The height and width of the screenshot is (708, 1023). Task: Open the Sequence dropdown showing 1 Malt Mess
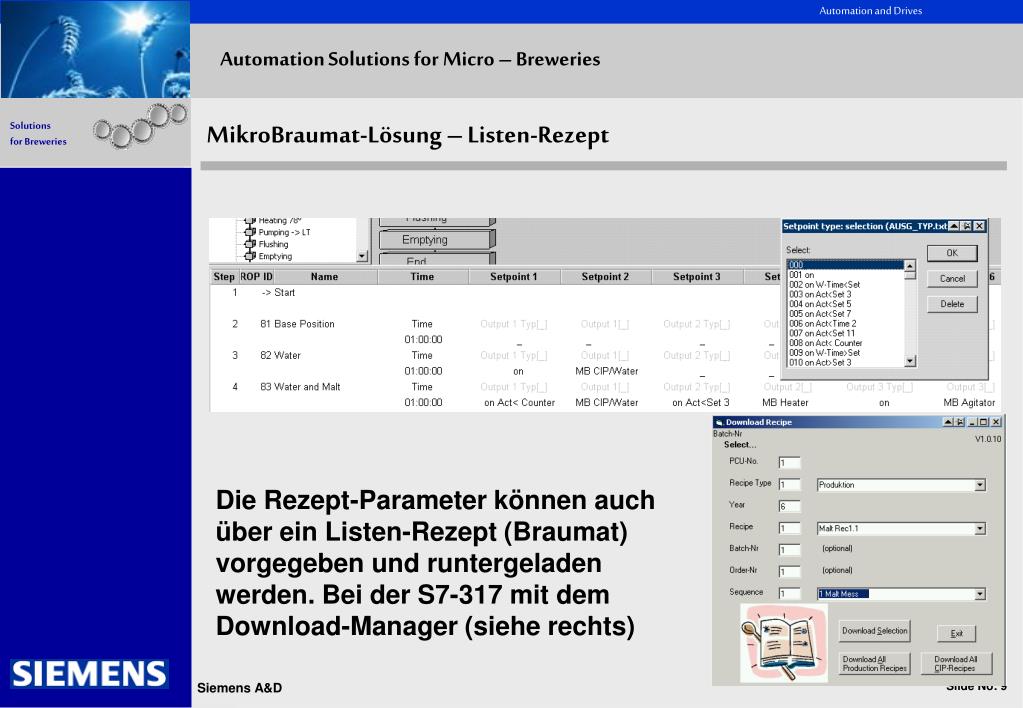(979, 594)
